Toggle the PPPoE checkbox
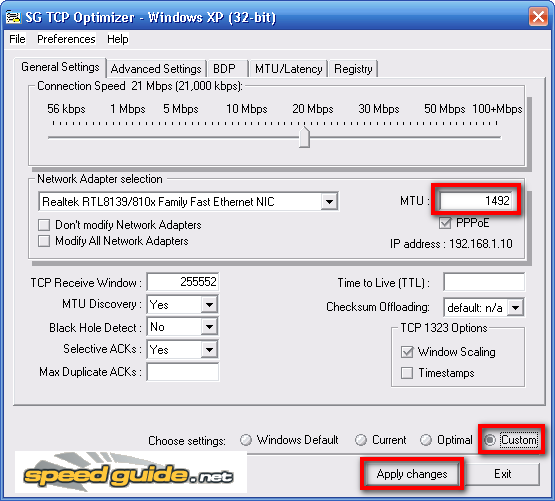 coord(445,223)
